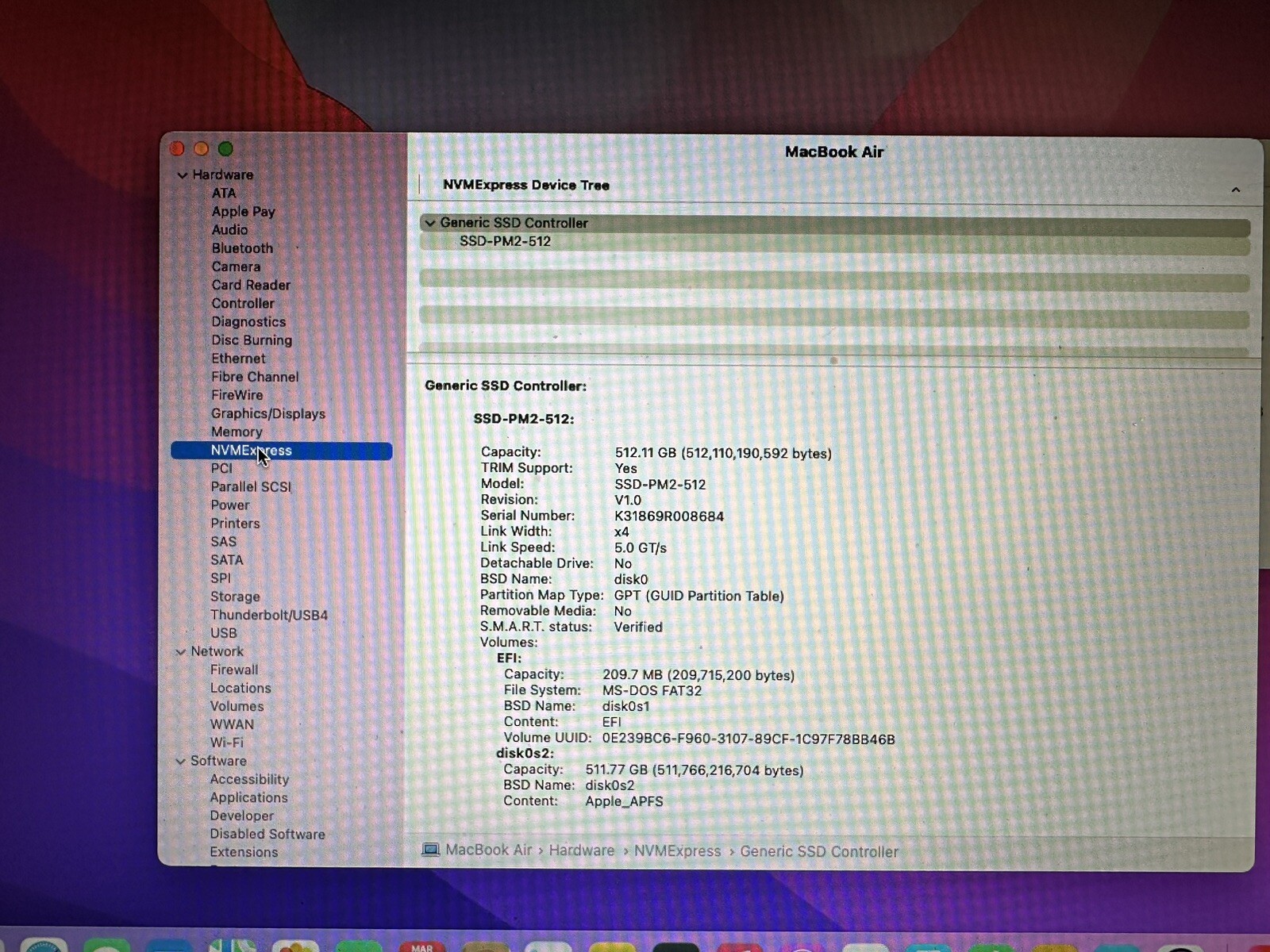1270x952 pixels.
Task: Open SPI hardware entry
Action: pos(221,578)
